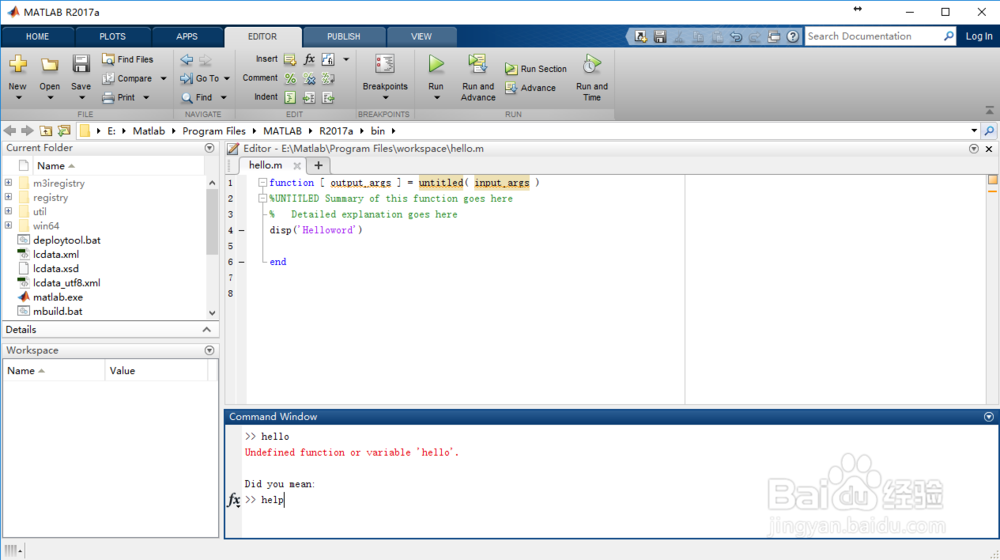1000x560 pixels.
Task: Switch to PUBLISH ribbon tab
Action: [344, 36]
